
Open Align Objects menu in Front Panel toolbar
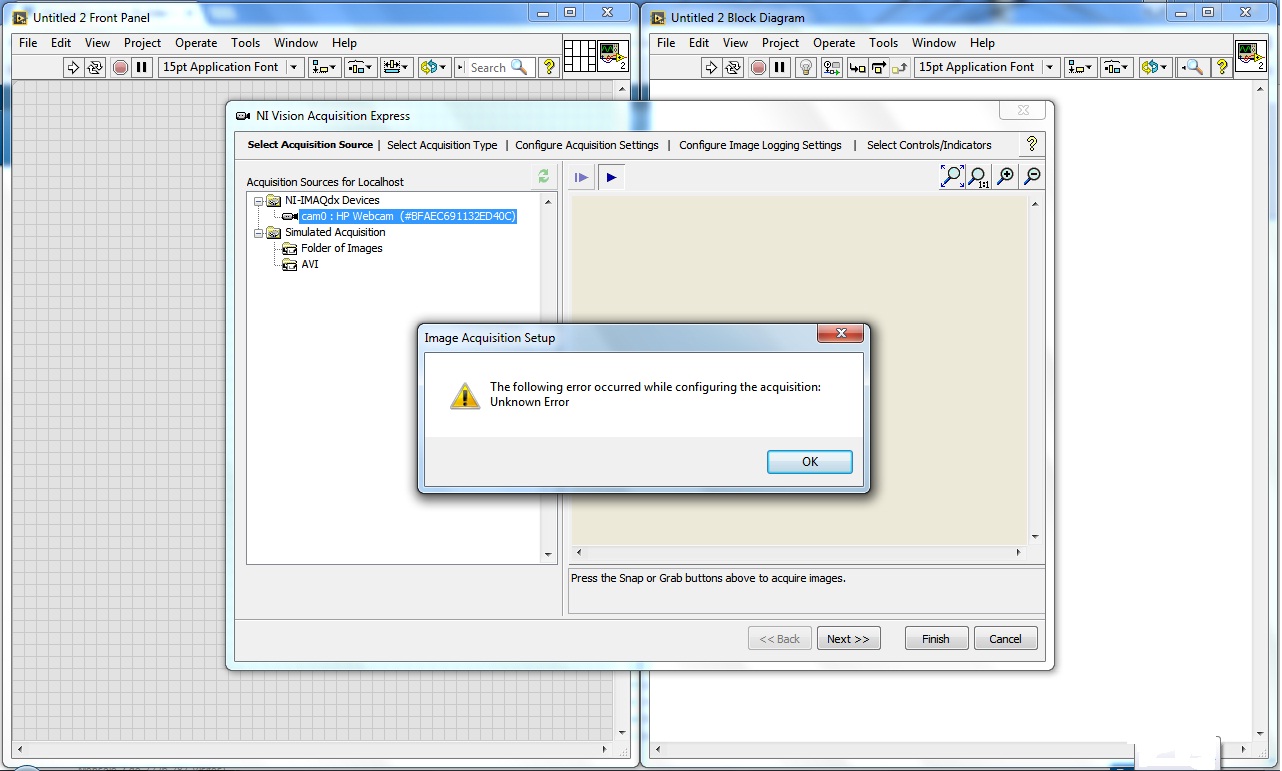click(x=324, y=67)
